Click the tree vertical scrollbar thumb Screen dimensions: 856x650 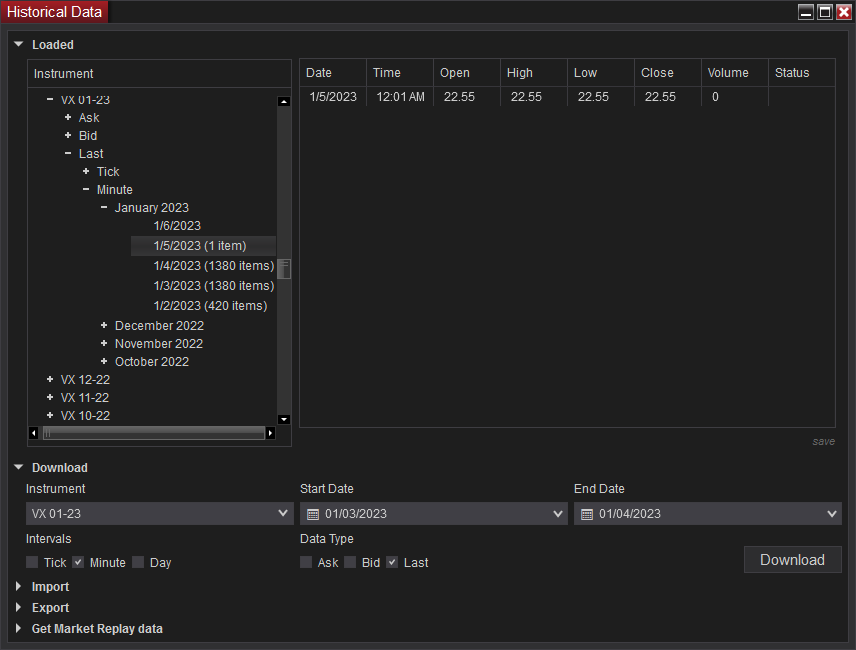pyautogui.click(x=284, y=269)
